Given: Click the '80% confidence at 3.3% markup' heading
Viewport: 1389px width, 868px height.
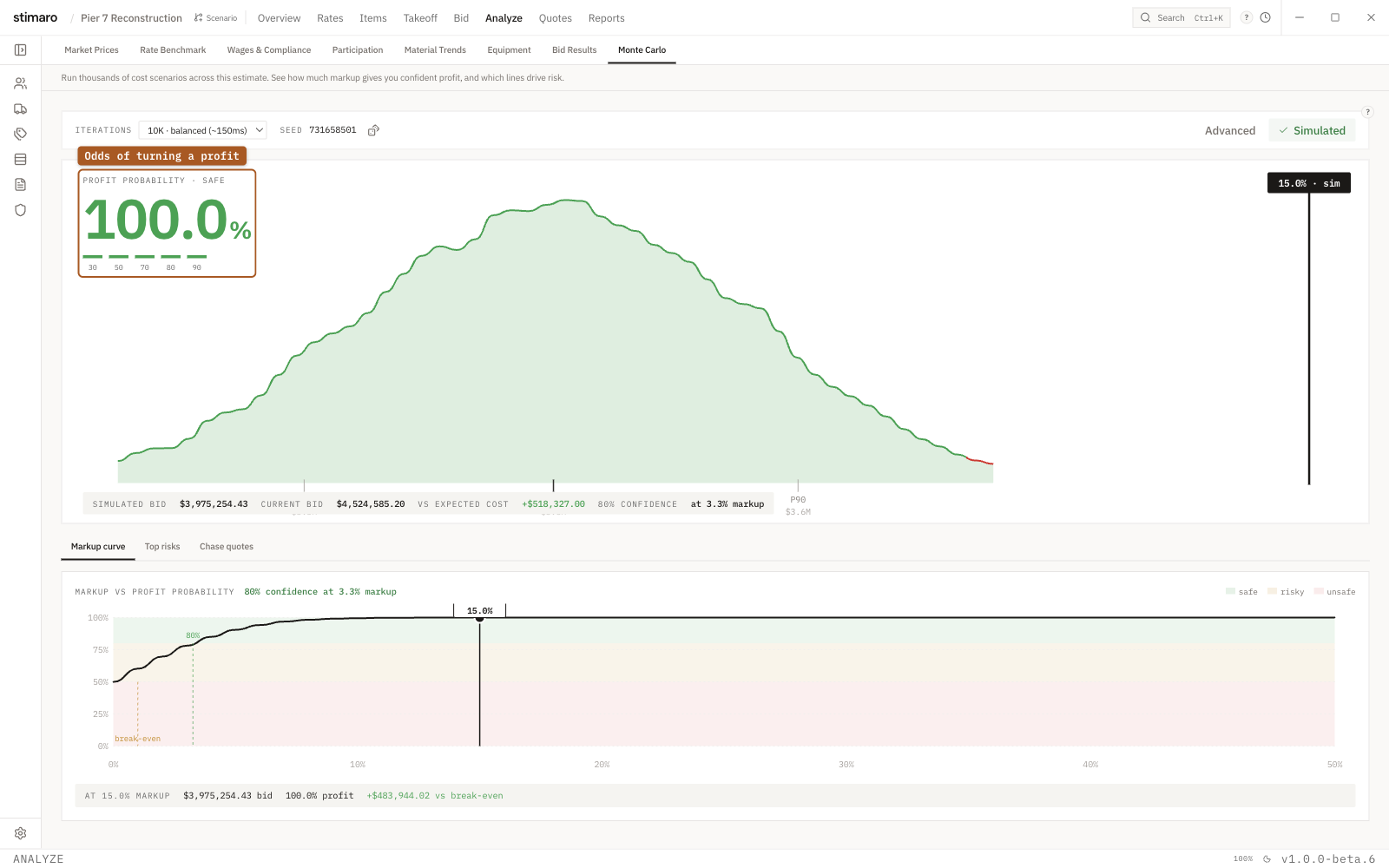Looking at the screenshot, I should (x=320, y=592).
